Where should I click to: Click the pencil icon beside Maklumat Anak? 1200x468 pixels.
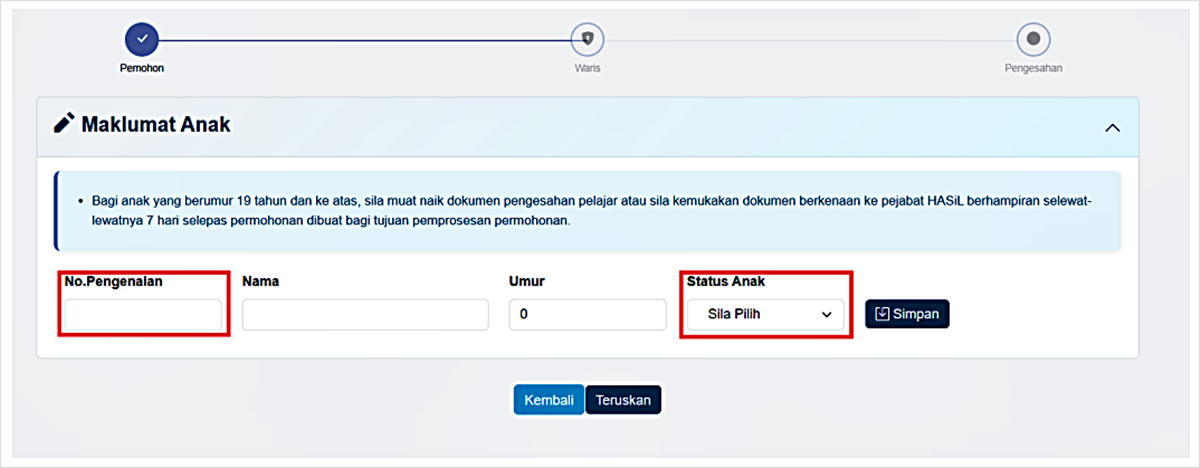tap(64, 124)
